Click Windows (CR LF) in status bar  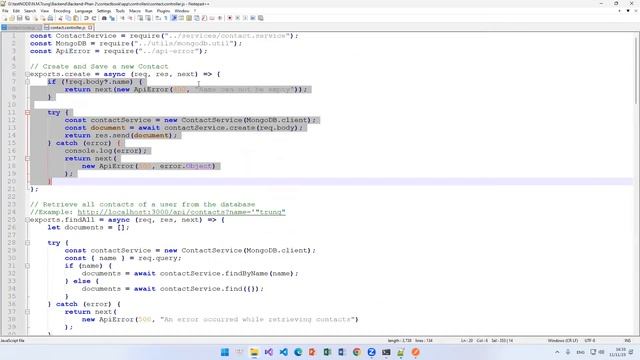coord(562,340)
